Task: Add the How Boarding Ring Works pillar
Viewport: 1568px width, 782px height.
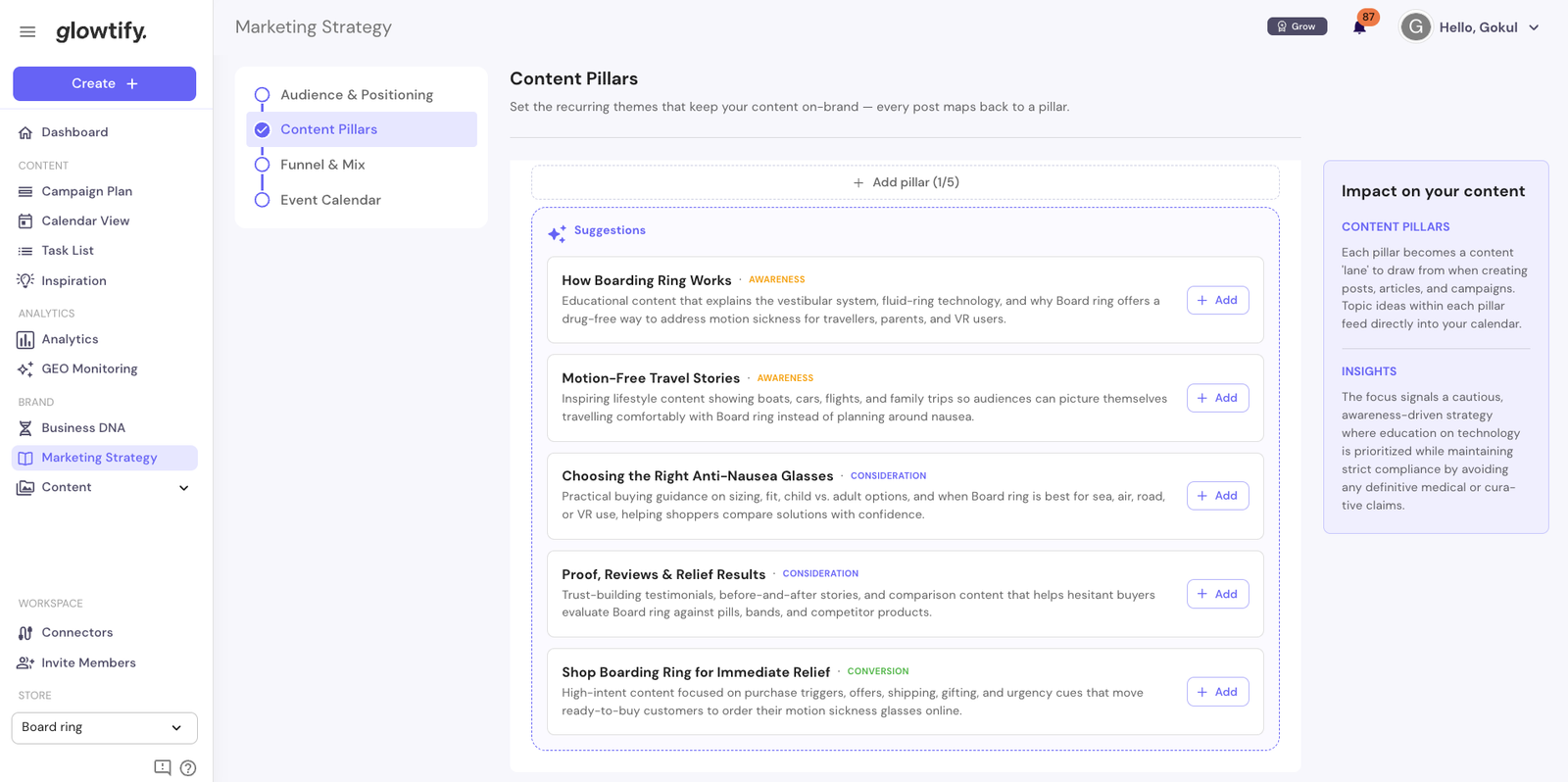Action: 1217,300
